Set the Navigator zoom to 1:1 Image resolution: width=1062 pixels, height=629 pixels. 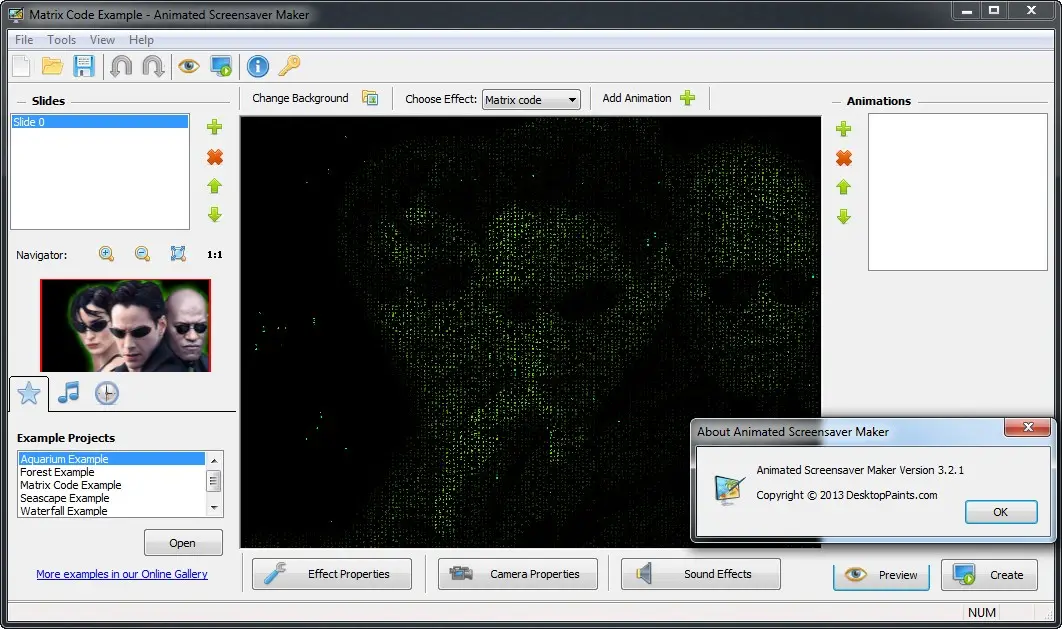(215, 255)
